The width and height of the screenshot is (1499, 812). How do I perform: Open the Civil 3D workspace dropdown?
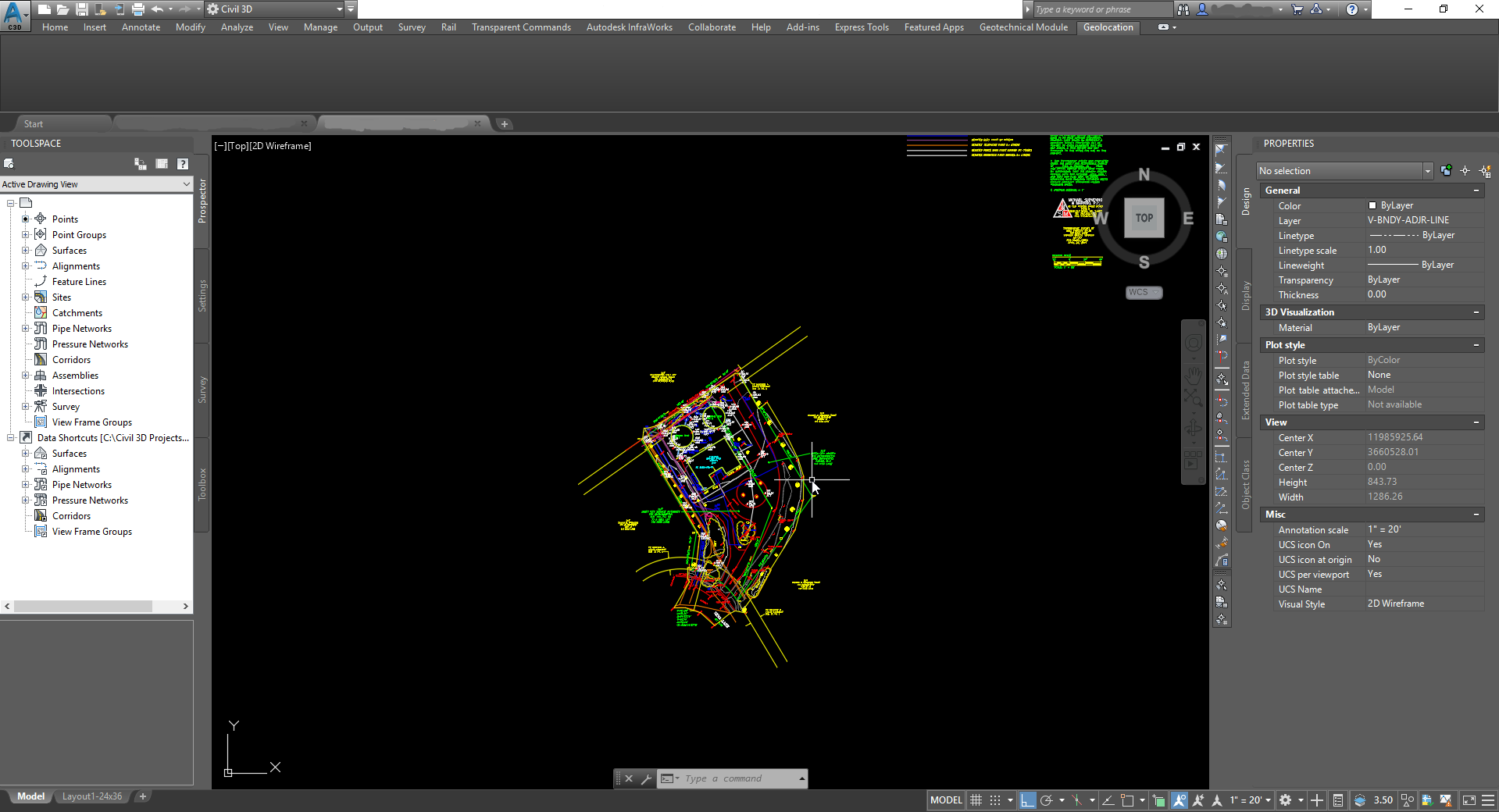click(x=275, y=9)
